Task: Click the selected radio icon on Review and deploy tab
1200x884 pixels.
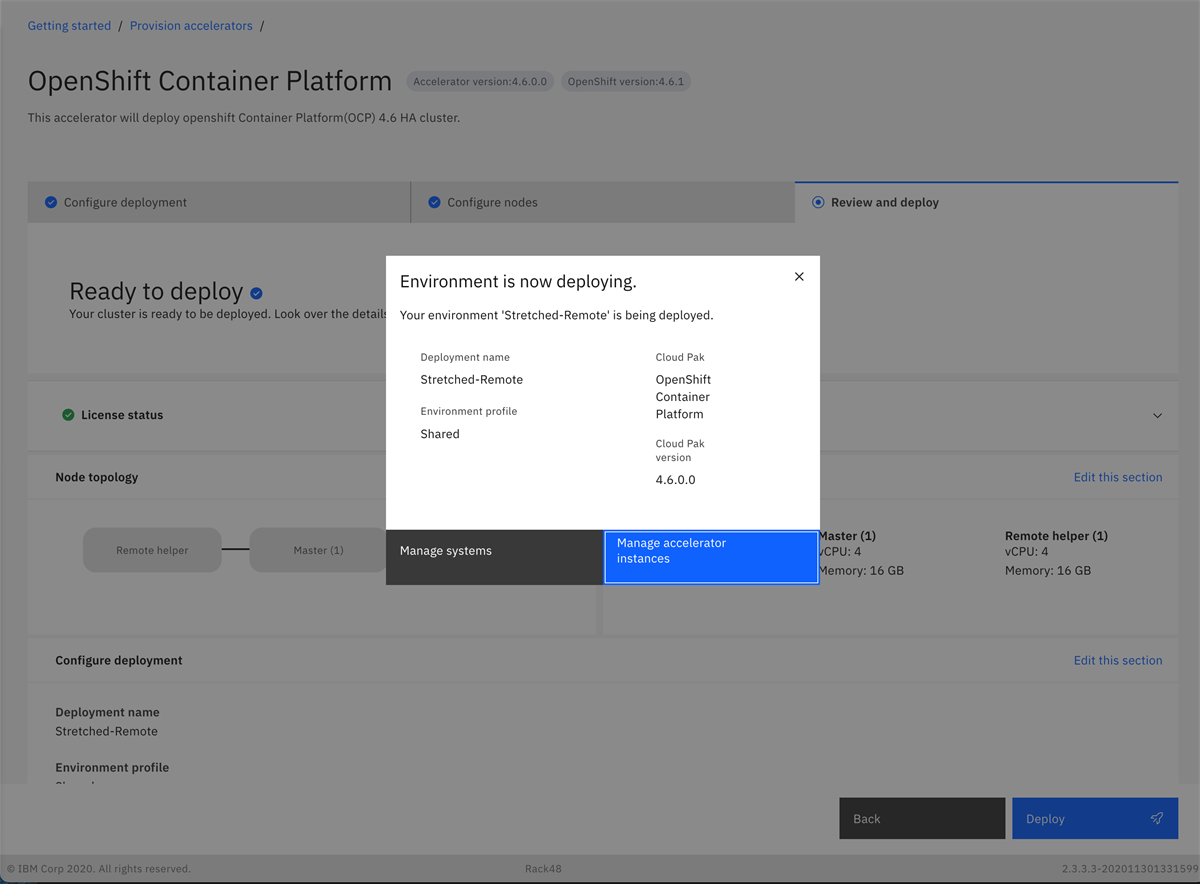Action: [x=818, y=202]
